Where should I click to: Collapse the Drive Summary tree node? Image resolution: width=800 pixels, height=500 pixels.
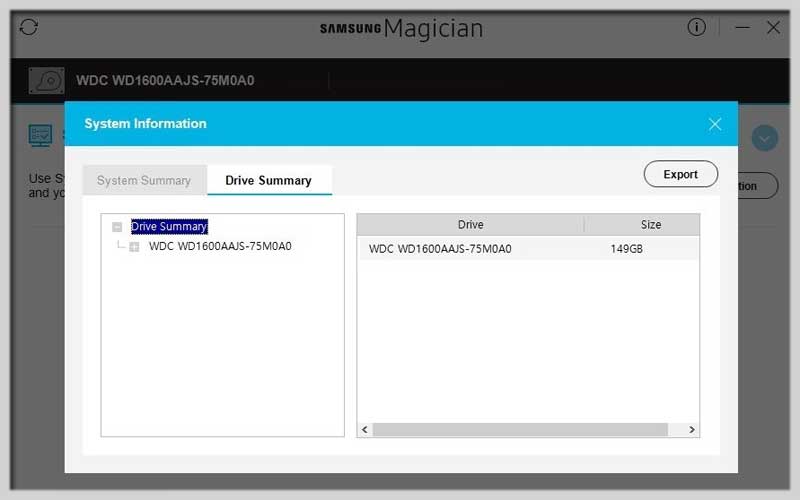pyautogui.click(x=117, y=227)
